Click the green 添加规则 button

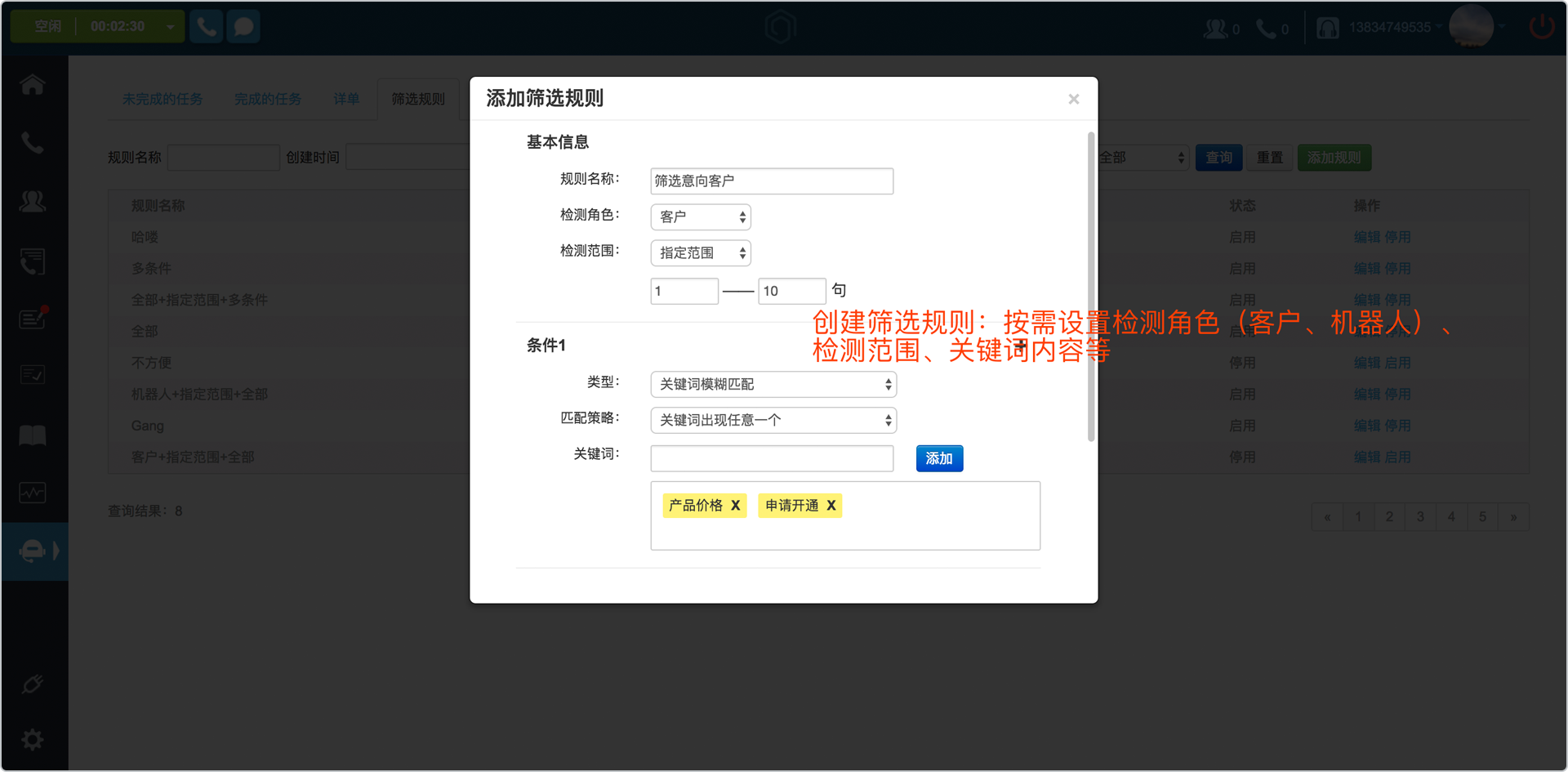pyautogui.click(x=1334, y=158)
